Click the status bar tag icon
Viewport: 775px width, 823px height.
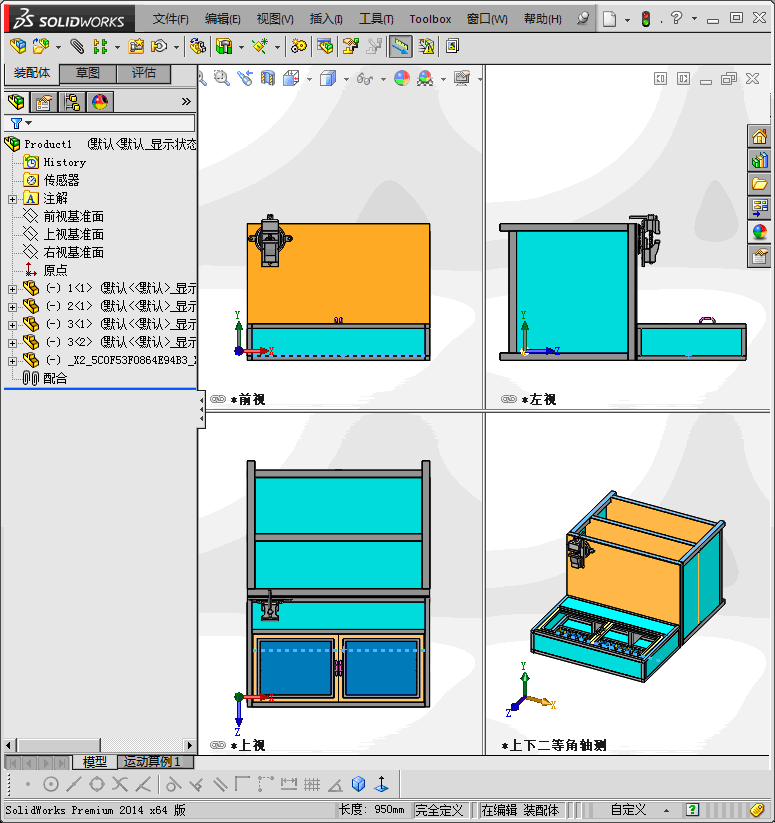(757, 810)
